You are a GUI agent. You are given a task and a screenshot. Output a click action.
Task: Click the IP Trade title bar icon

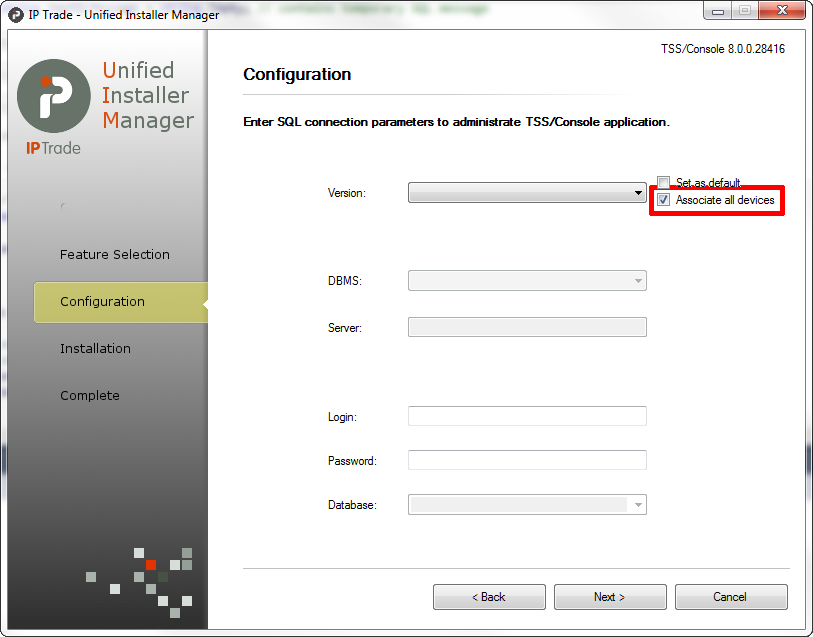tap(16, 15)
